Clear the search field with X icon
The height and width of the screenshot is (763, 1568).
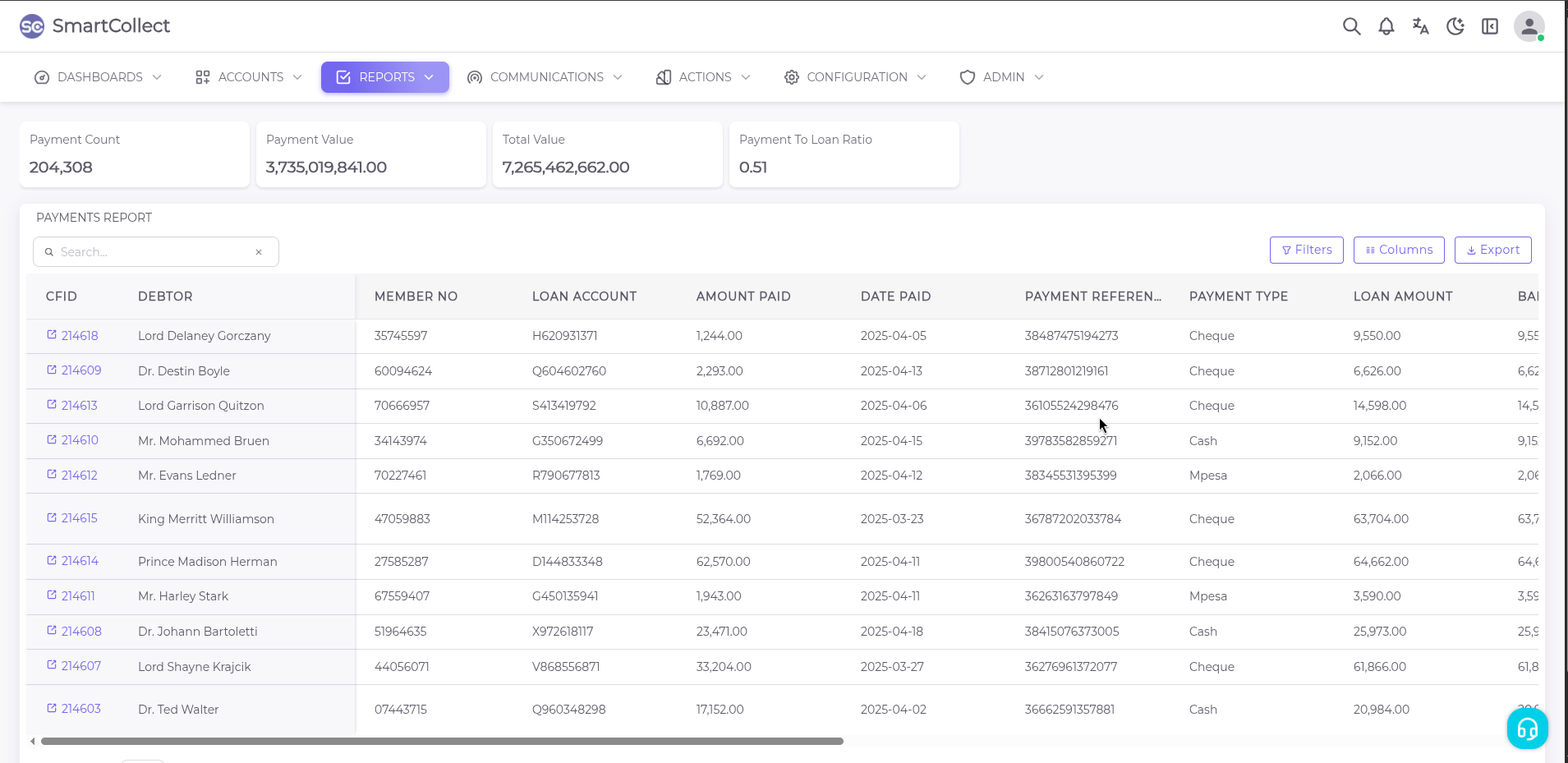pos(259,252)
